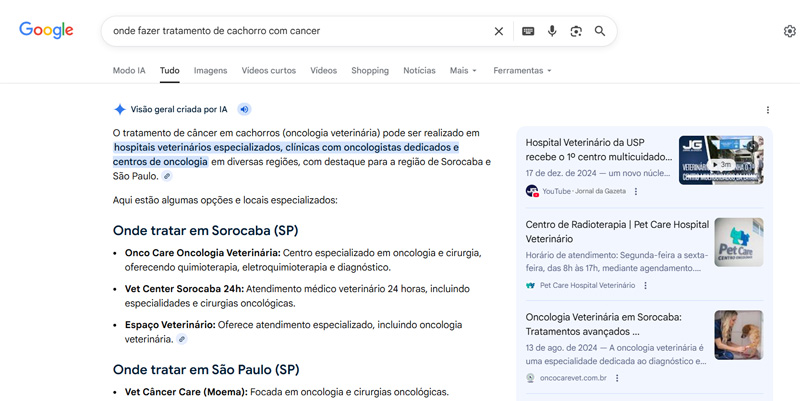Click the Pet Care source favicon
The height and width of the screenshot is (401, 800).
tap(531, 285)
